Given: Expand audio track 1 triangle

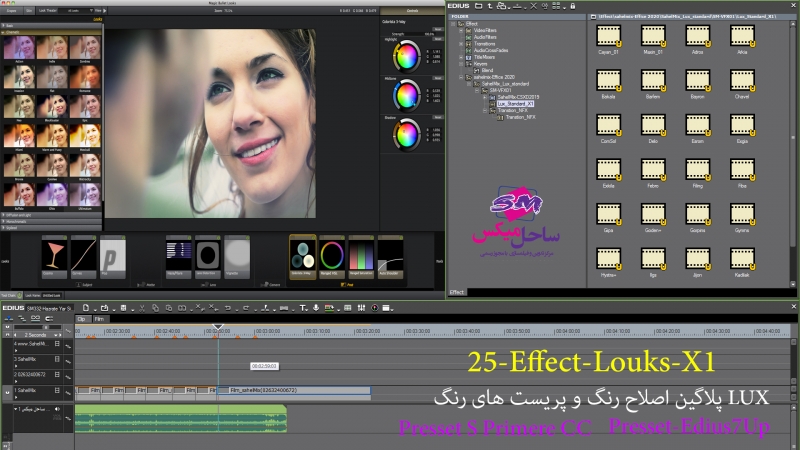Looking at the screenshot, I should coord(16,409).
